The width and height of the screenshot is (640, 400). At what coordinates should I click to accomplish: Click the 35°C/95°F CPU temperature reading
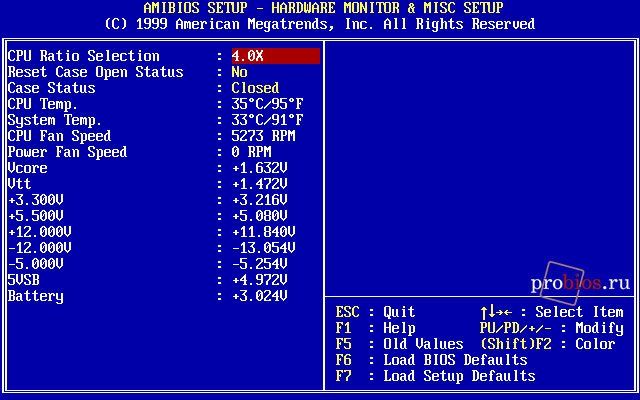click(267, 104)
